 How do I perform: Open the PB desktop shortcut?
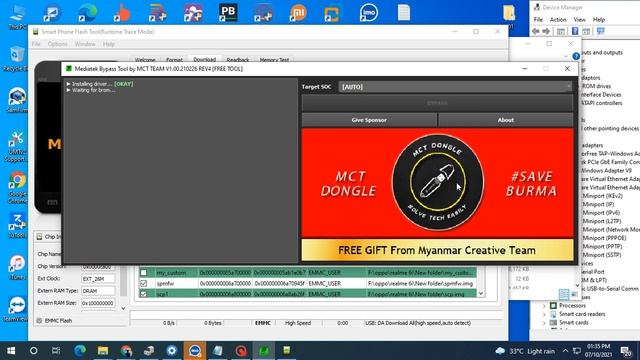[228, 12]
